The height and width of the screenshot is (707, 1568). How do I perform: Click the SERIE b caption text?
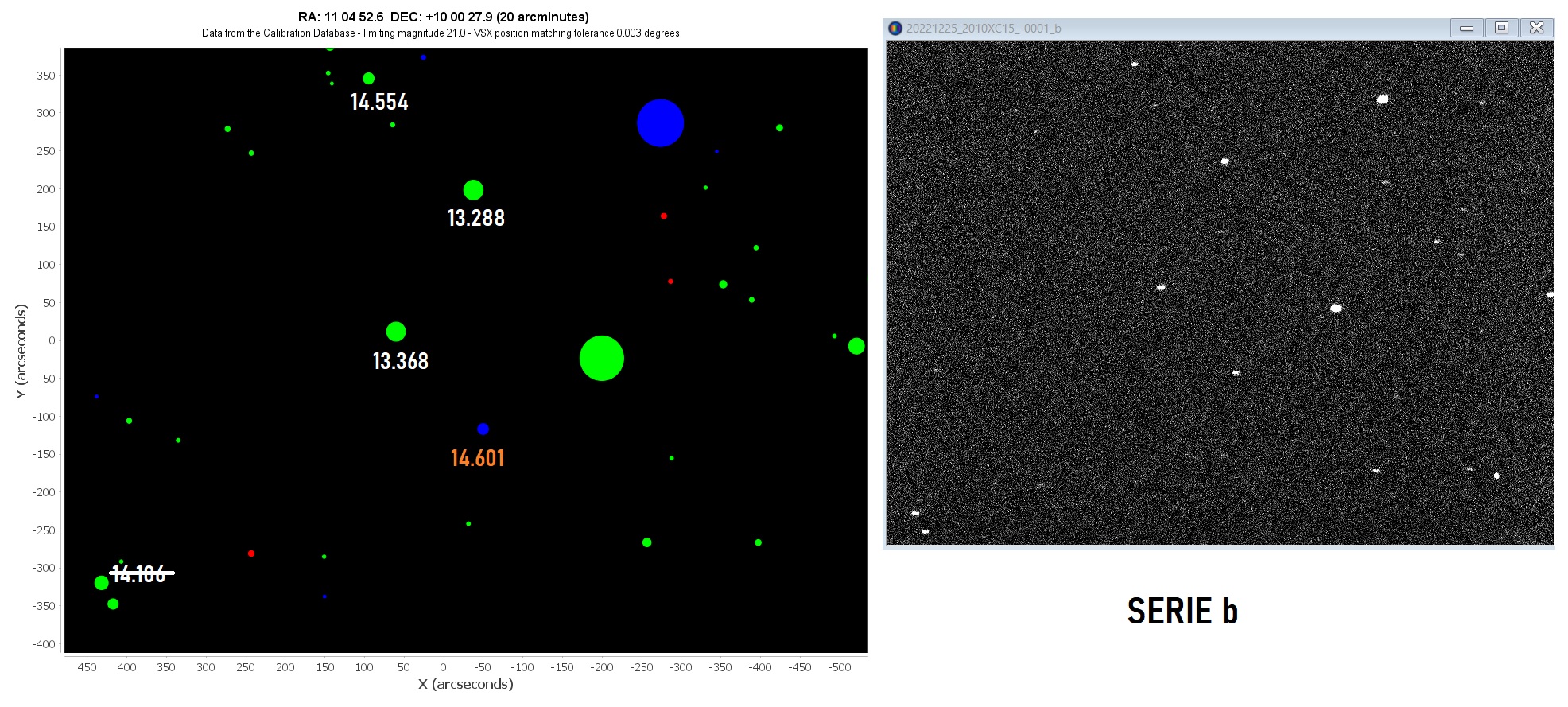(1182, 611)
